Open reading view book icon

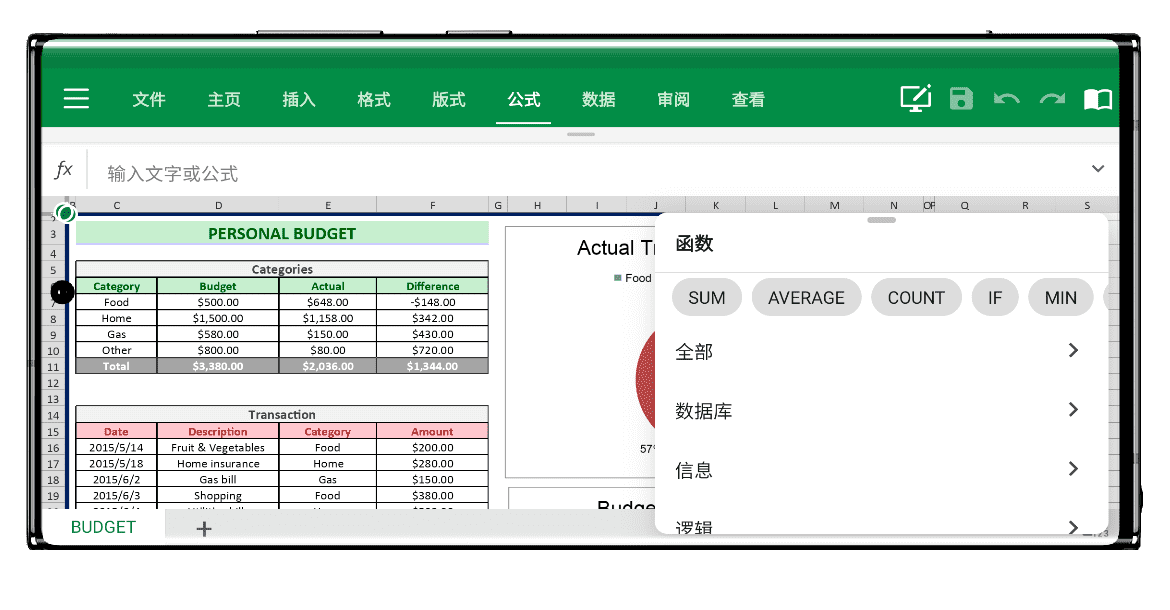tap(1098, 98)
